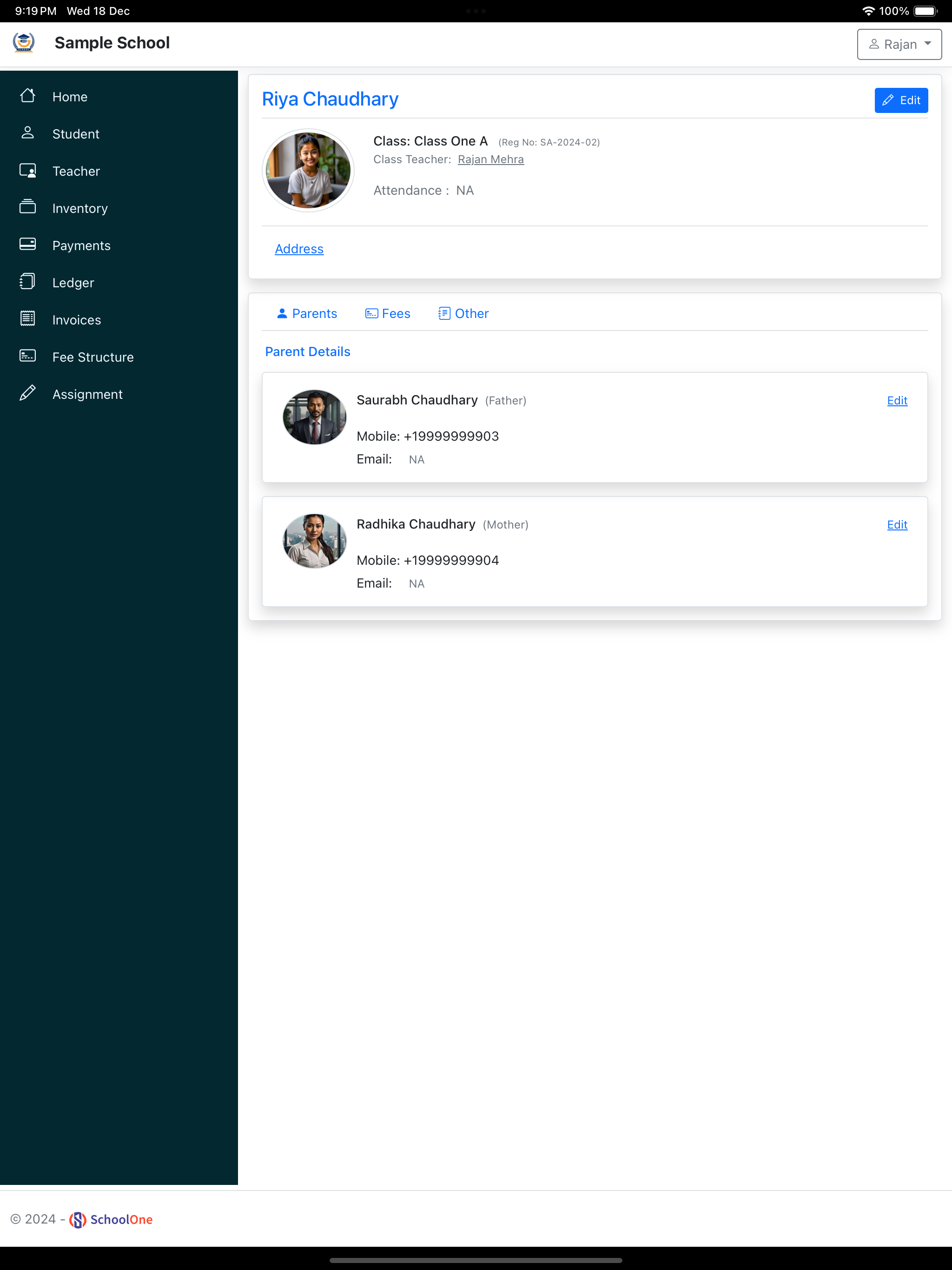Click the text 'Class: Class One A'

point(430,141)
